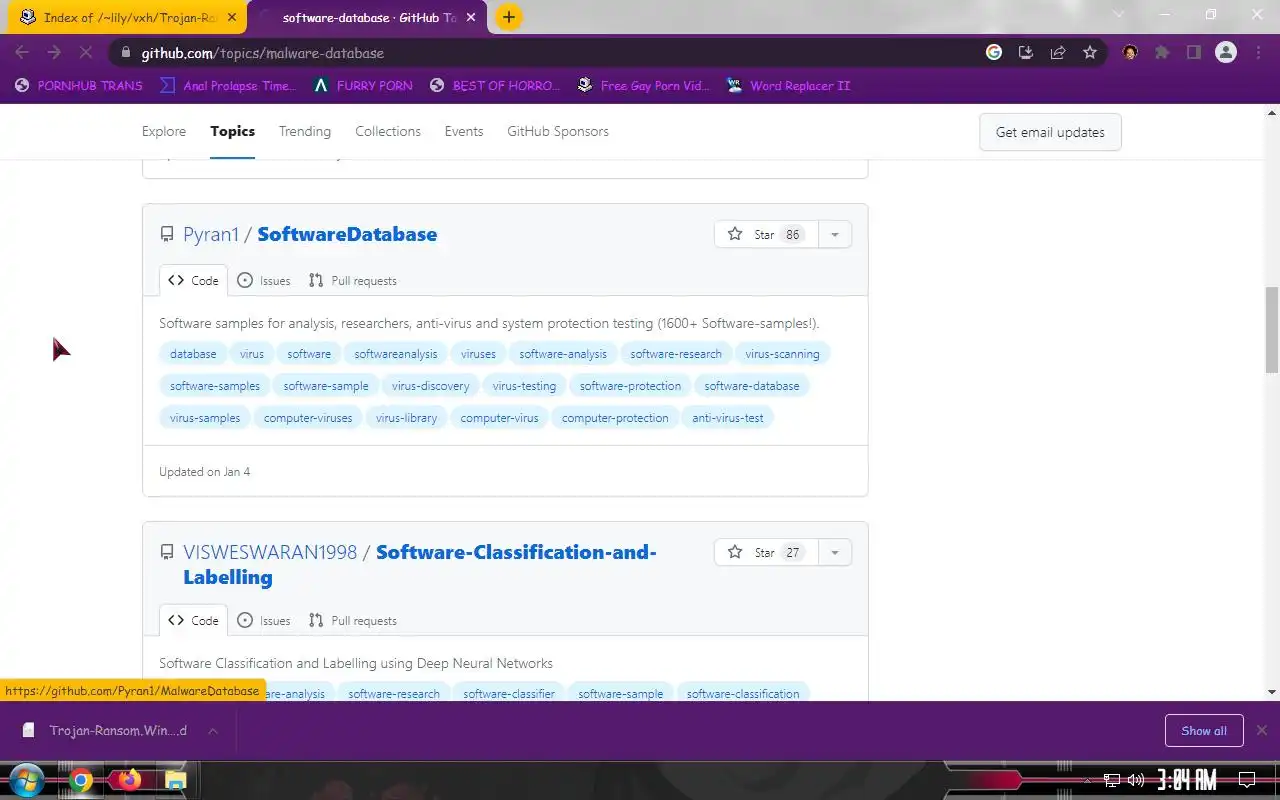1280x800 pixels.
Task: Select the software-database GitHub tab
Action: coord(368,18)
